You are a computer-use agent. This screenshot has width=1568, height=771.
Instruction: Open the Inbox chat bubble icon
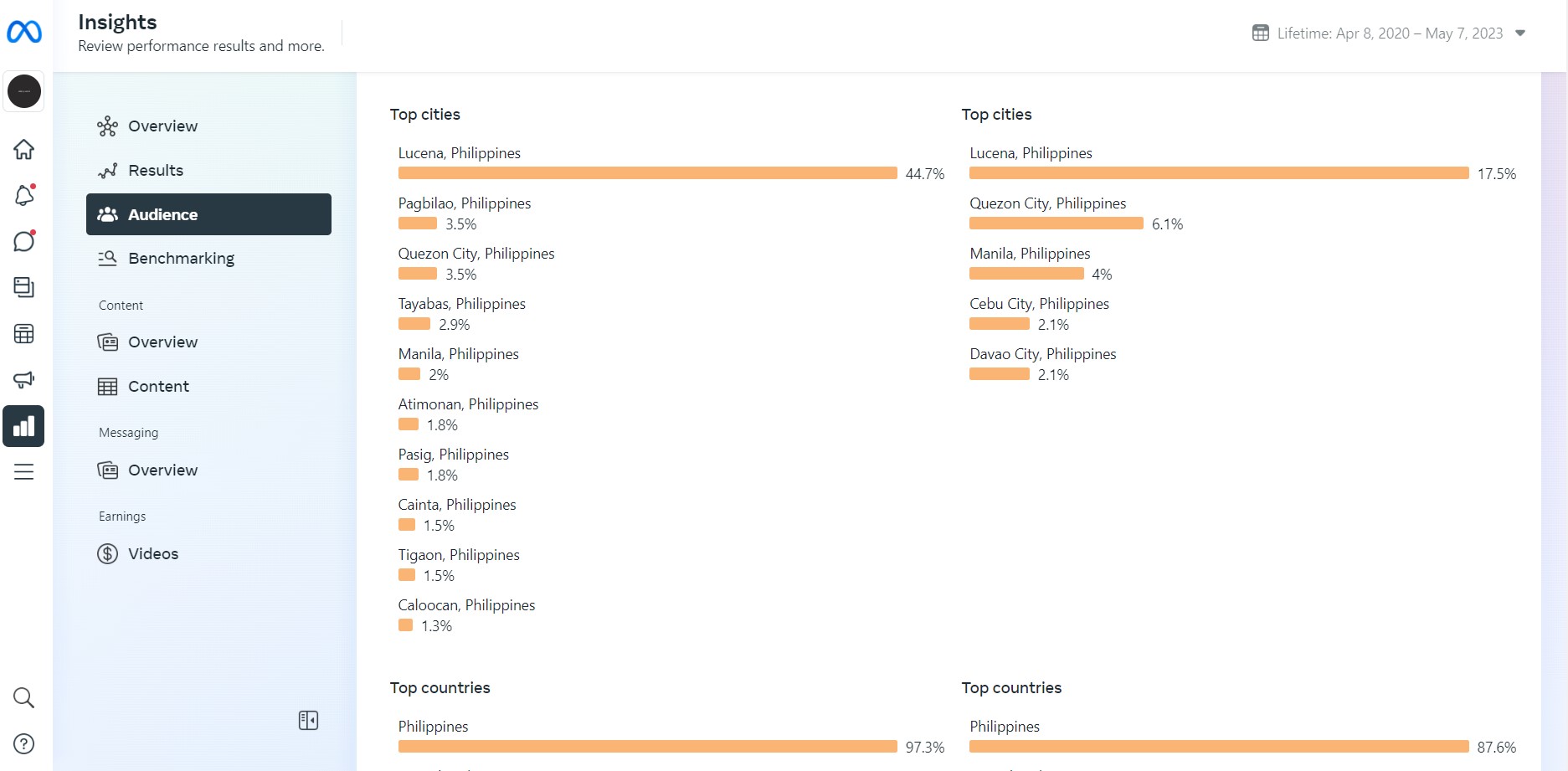tap(24, 242)
